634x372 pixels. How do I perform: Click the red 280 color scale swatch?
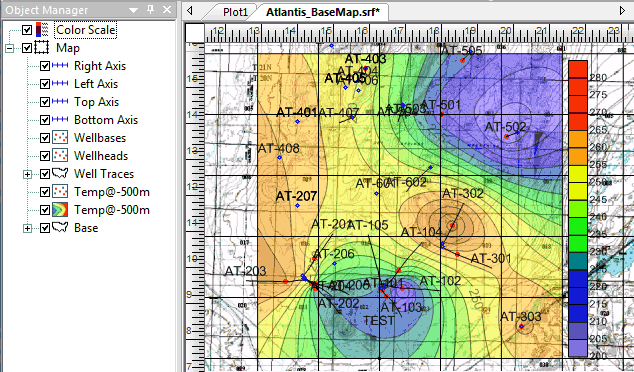pos(578,69)
